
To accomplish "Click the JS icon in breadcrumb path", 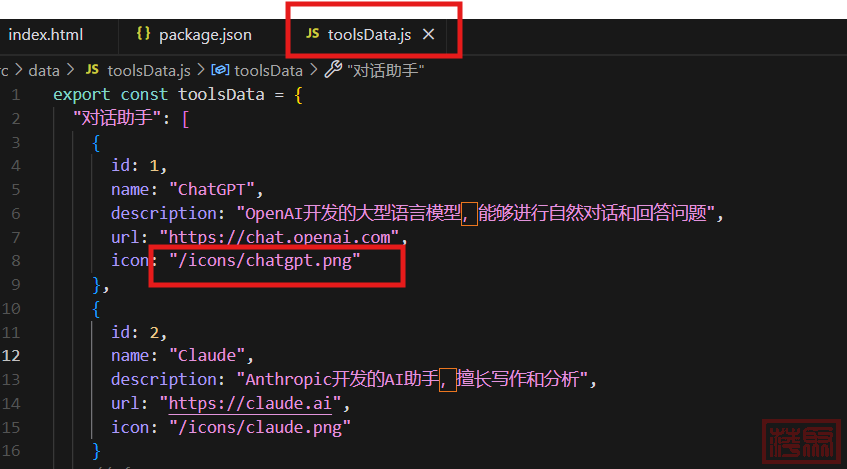I will [x=92, y=70].
